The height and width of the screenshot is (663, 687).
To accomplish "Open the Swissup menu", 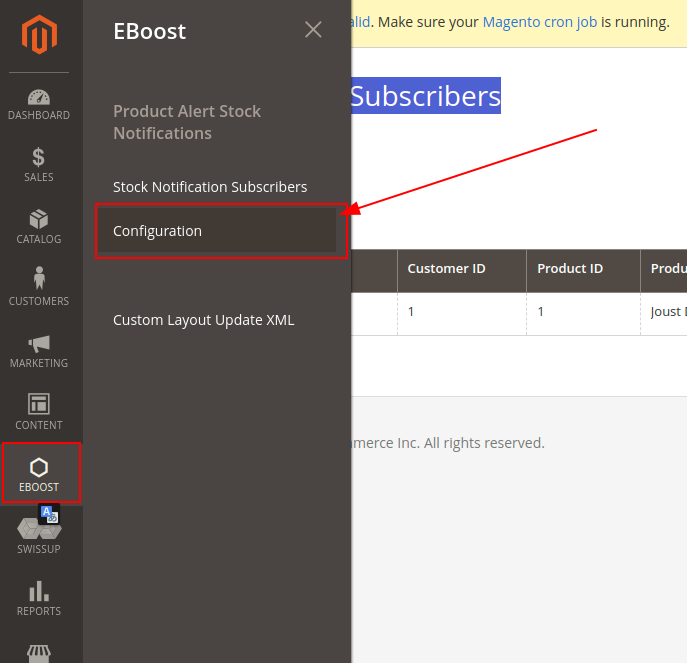I will 40,537.
